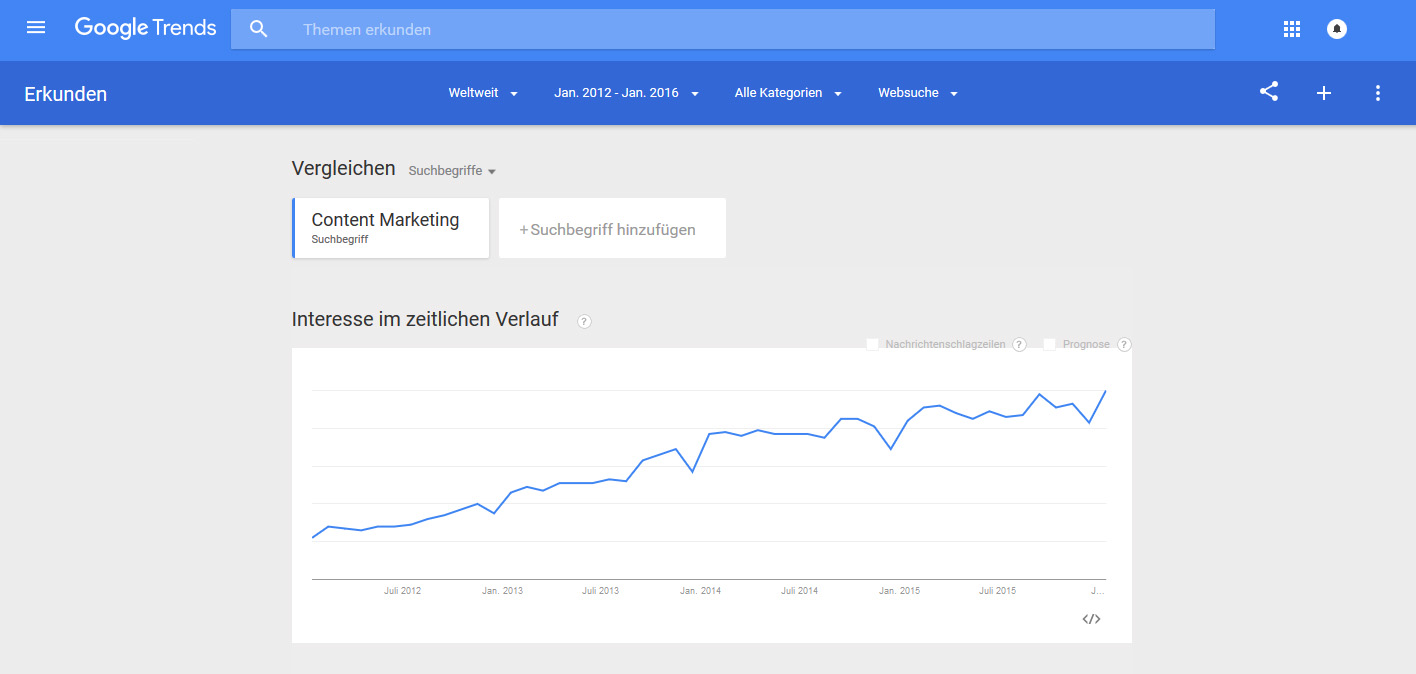Open the Websuche search type dropdown
Screen dimensions: 1416x674
click(x=918, y=93)
